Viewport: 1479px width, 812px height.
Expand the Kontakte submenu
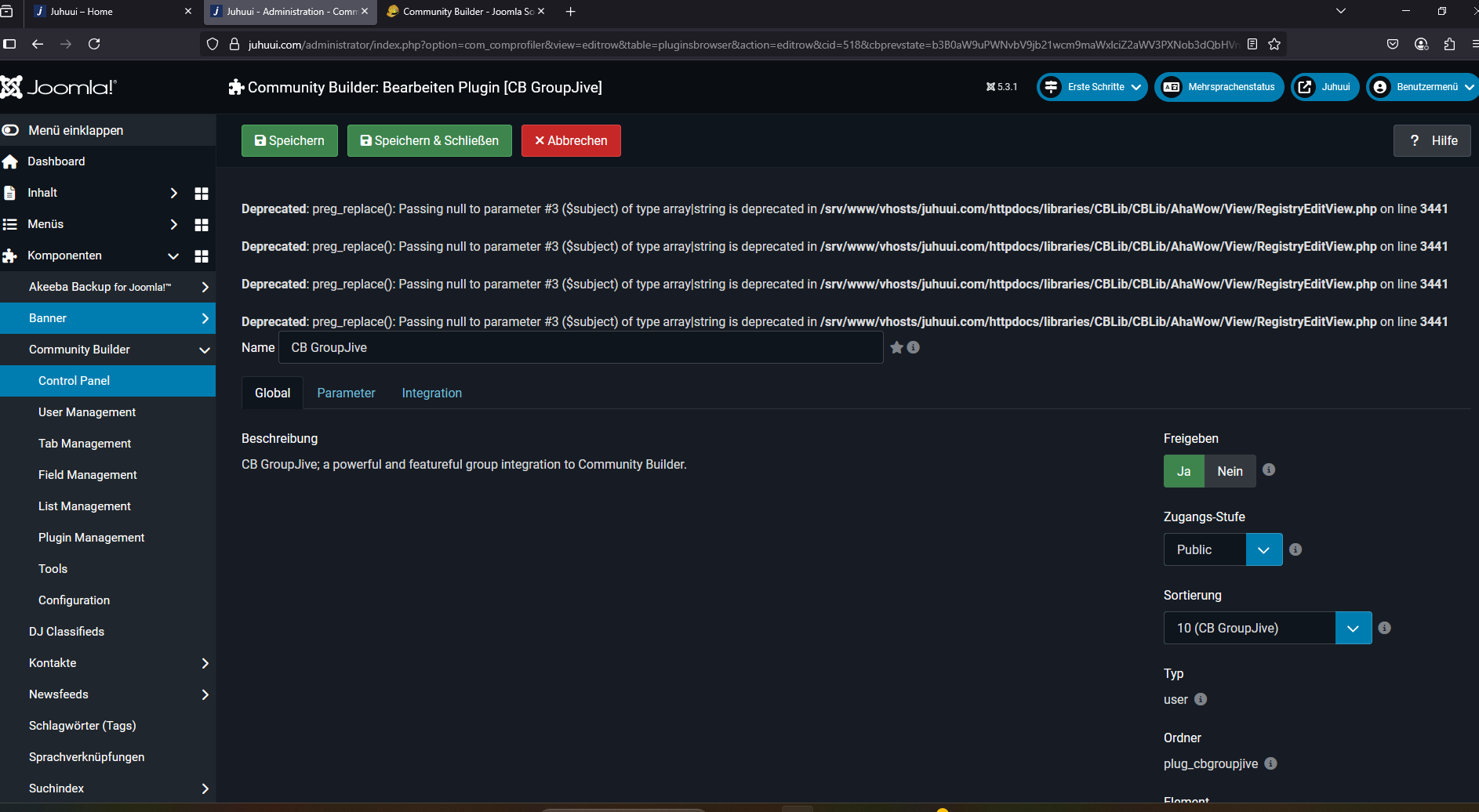[205, 663]
